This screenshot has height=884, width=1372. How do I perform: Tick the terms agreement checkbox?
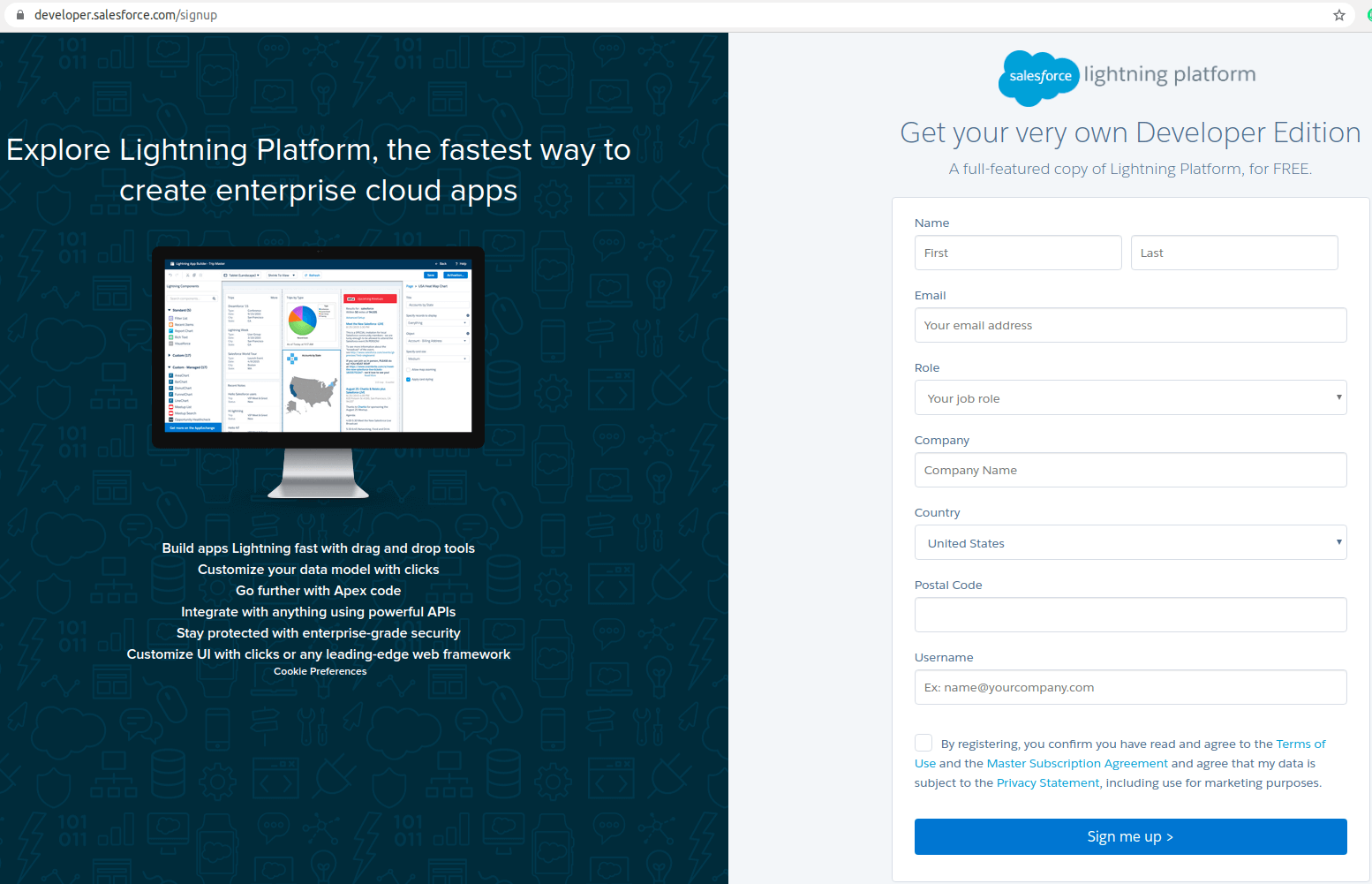923,743
